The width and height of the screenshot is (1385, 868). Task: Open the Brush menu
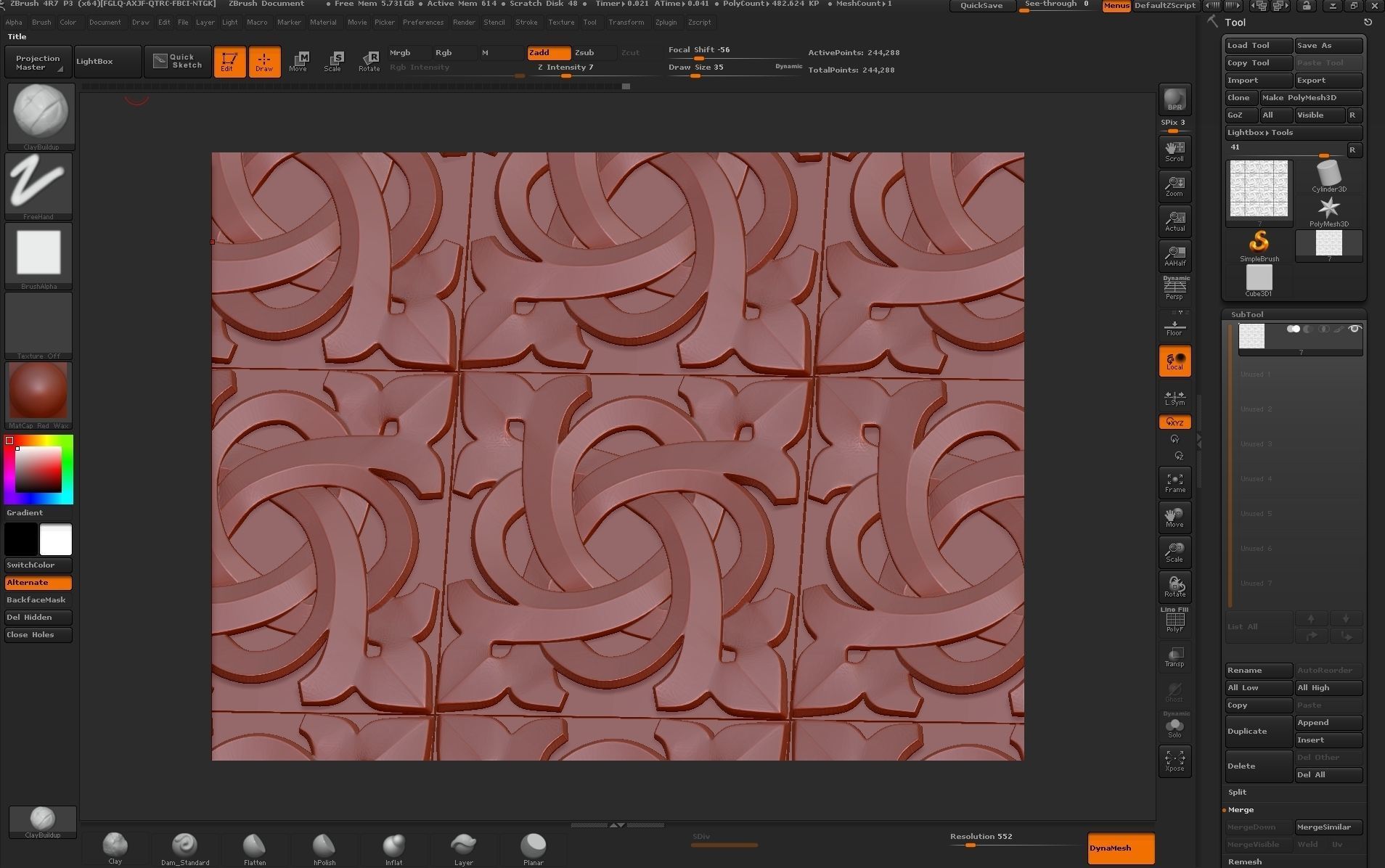click(x=41, y=22)
